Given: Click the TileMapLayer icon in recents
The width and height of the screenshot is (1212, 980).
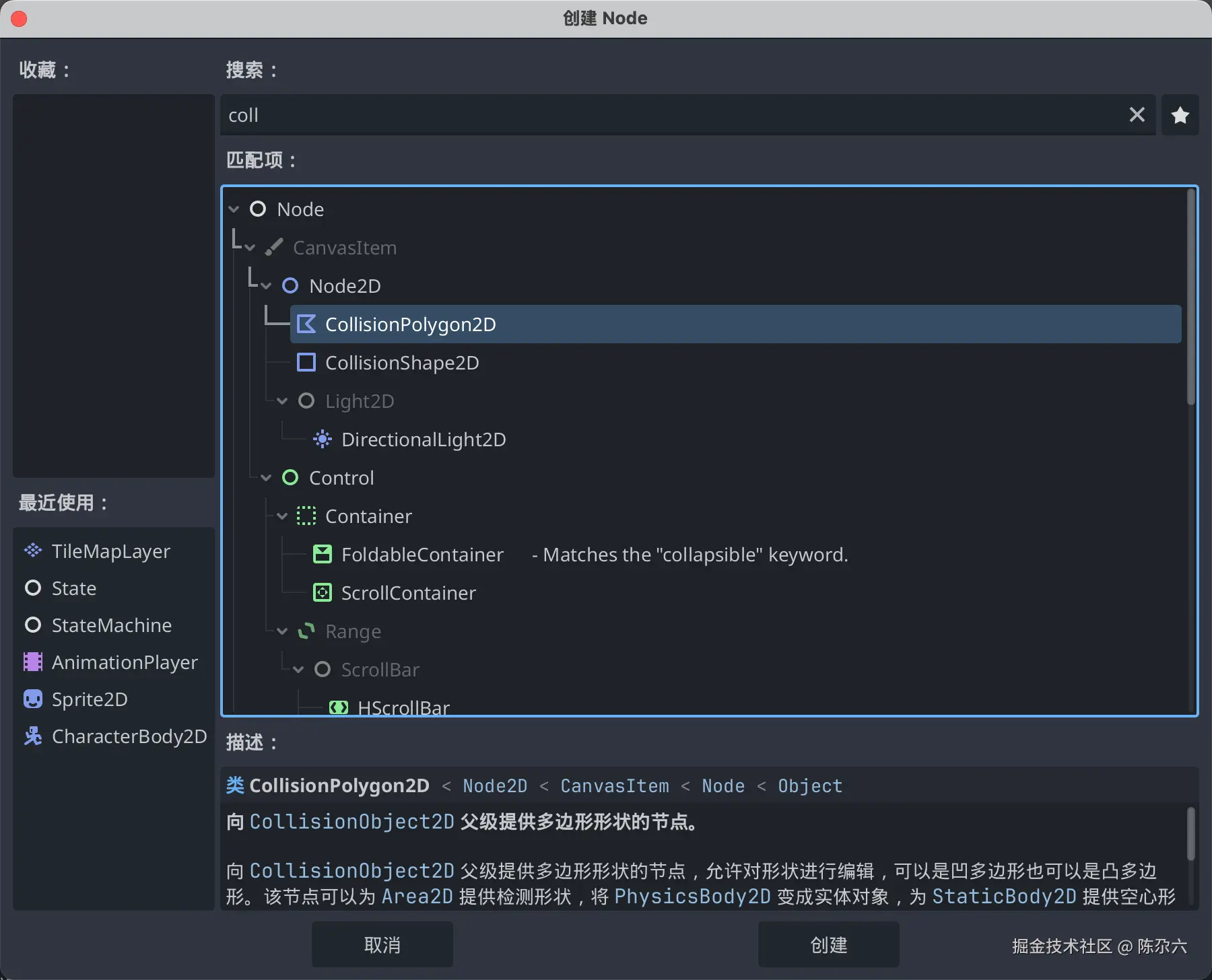Looking at the screenshot, I should 33,551.
